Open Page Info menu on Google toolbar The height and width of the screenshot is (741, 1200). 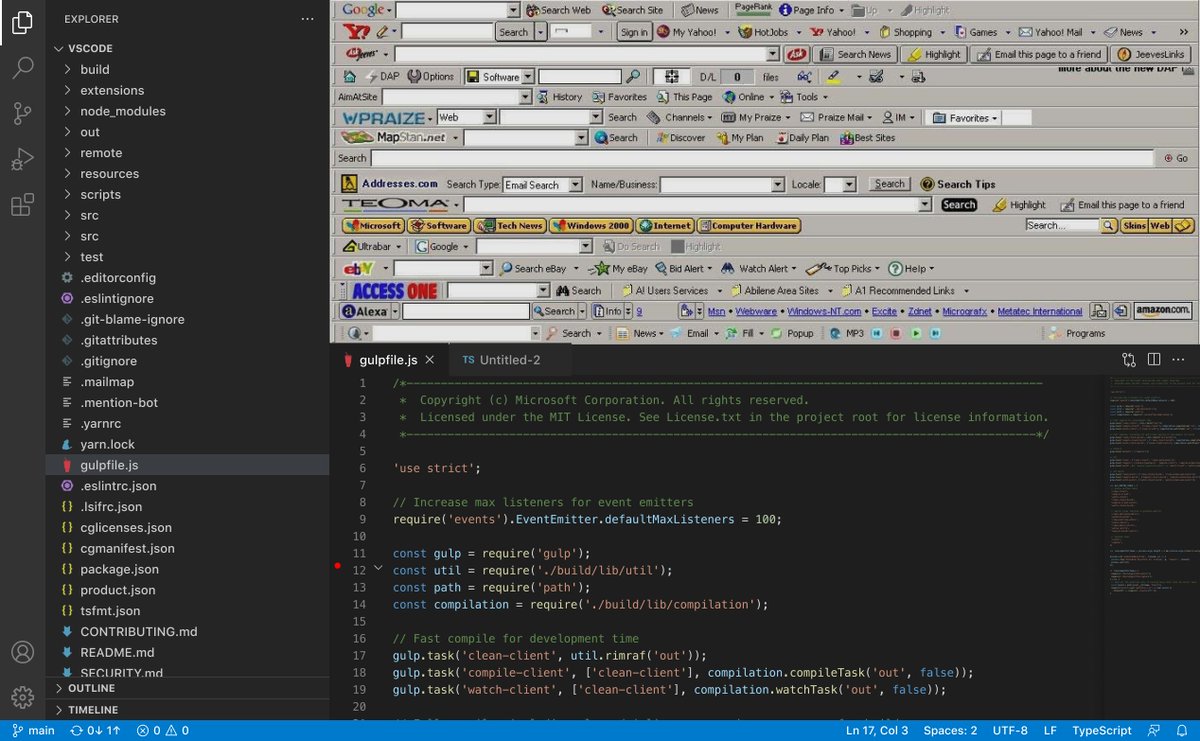tap(812, 10)
